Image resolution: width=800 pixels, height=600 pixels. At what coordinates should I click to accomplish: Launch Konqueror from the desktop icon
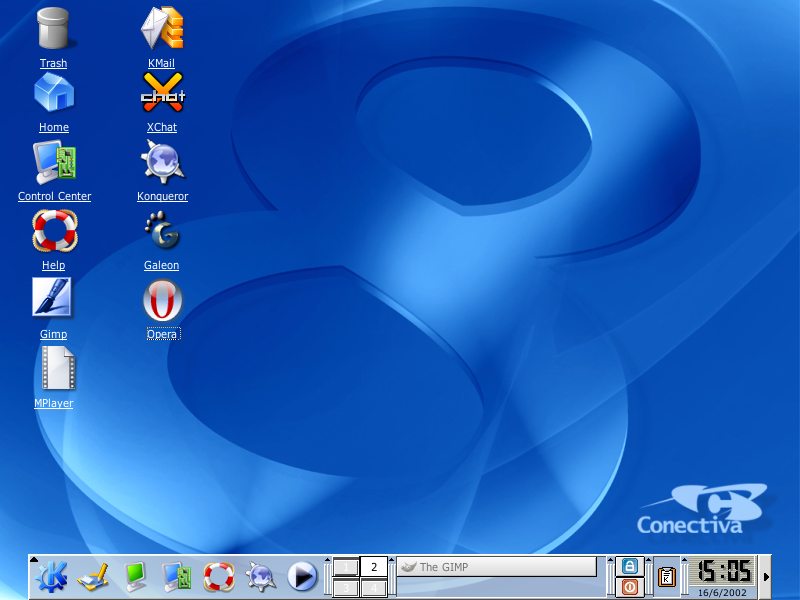pyautogui.click(x=163, y=161)
